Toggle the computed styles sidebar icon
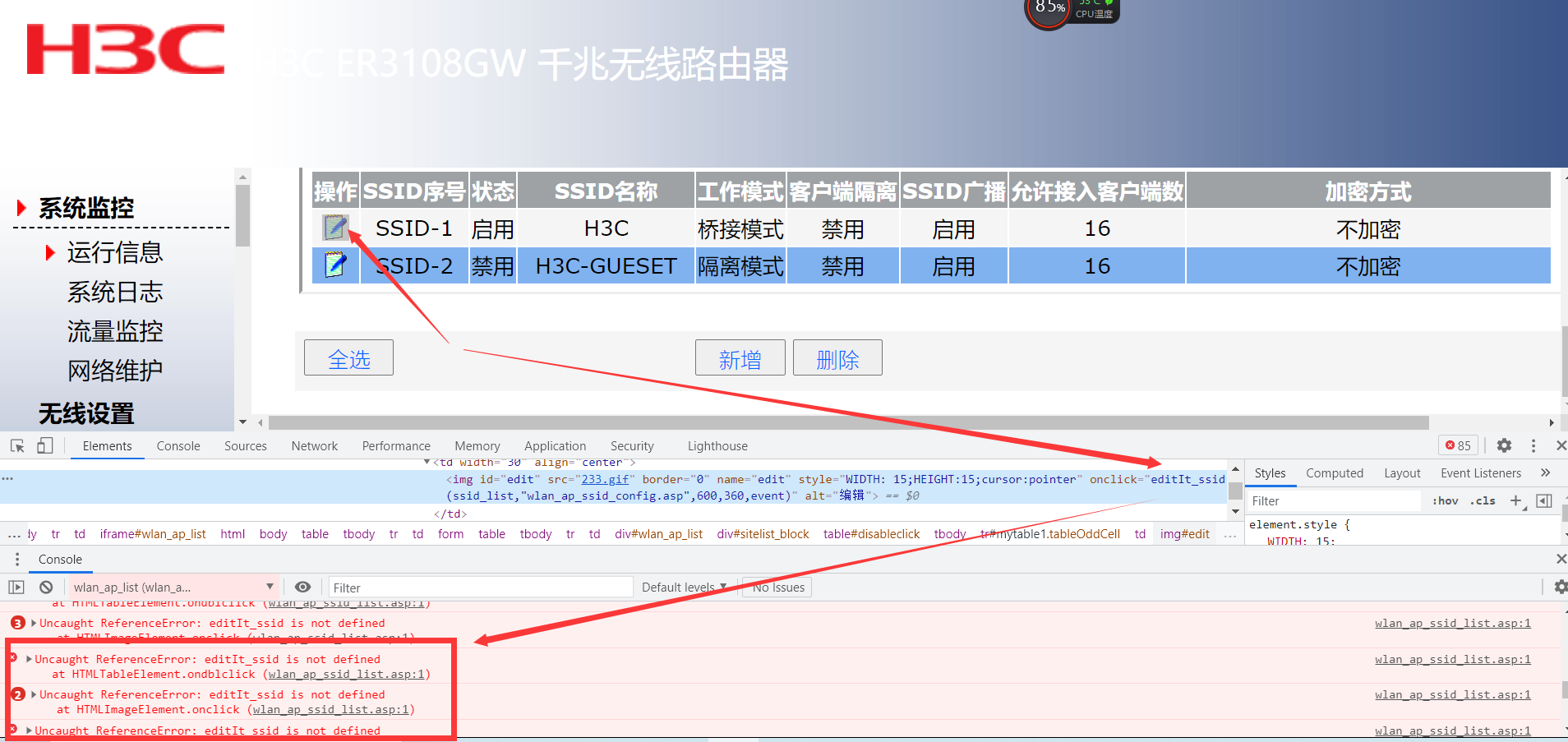The width and height of the screenshot is (1568, 742). (1544, 500)
